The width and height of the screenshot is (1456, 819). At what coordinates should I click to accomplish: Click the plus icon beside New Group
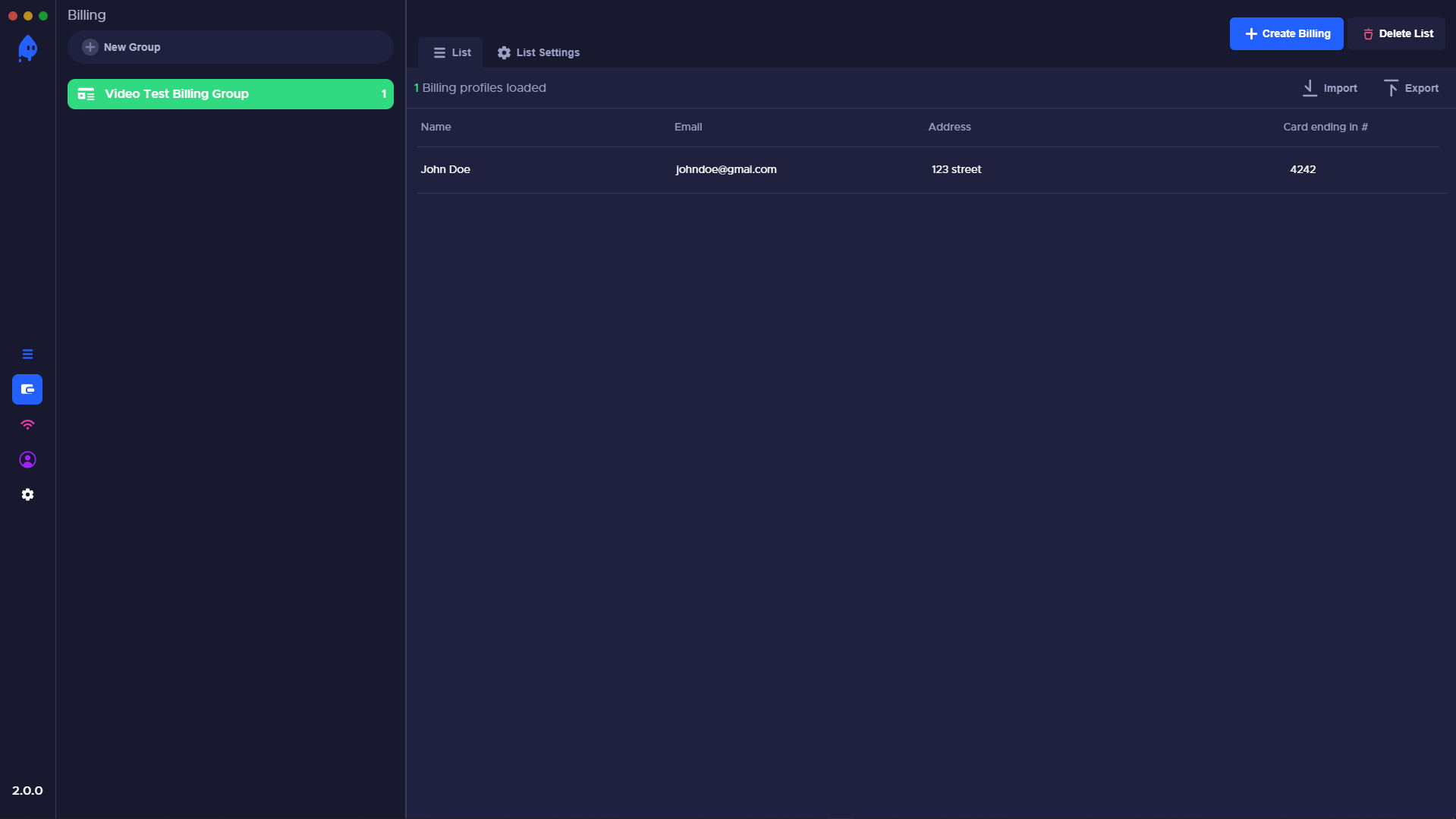click(90, 47)
